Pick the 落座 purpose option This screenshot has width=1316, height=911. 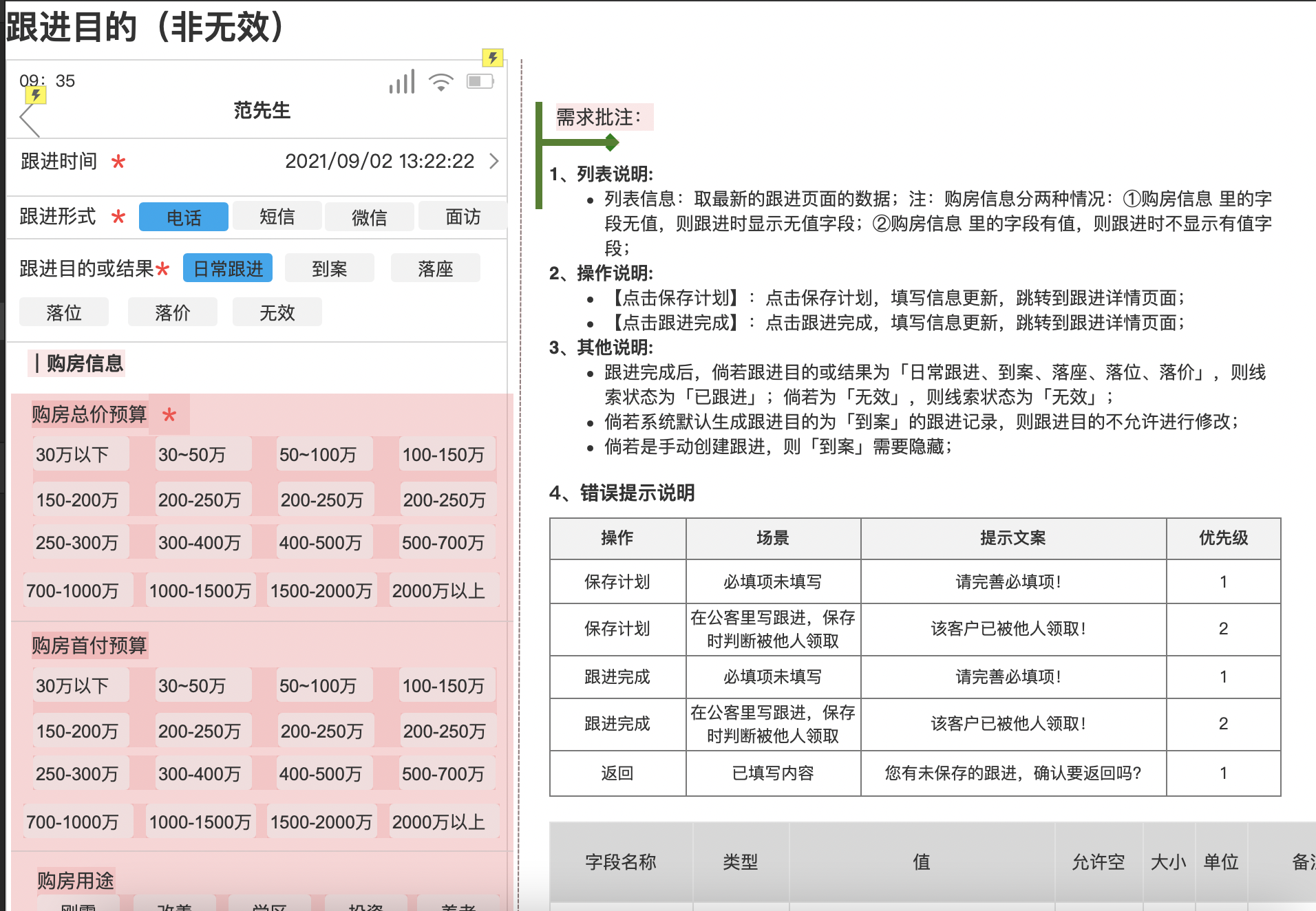436,268
